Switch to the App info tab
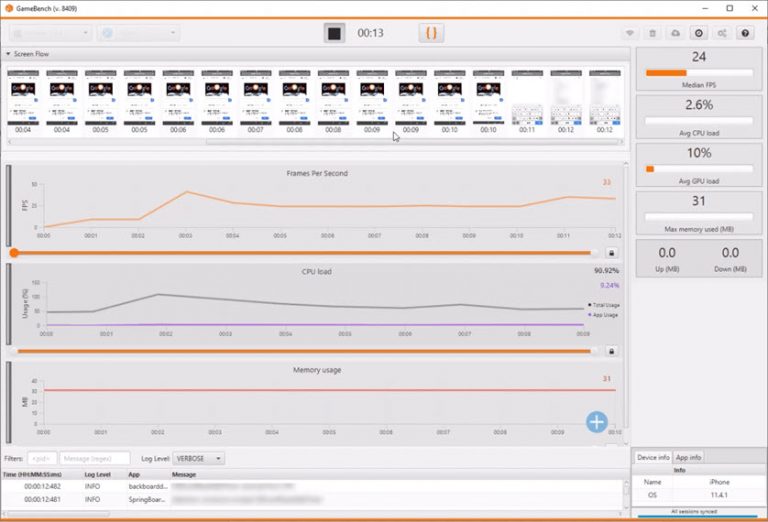 [x=688, y=457]
